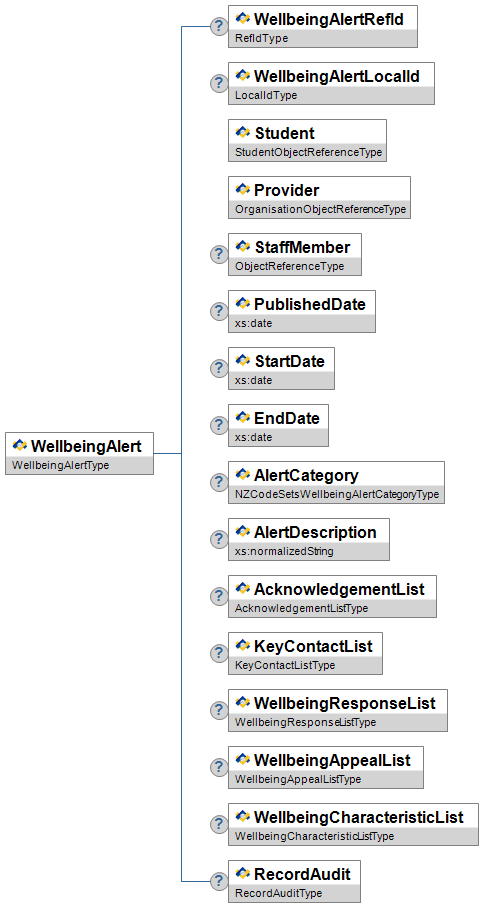Select the WellbeingResponseList element
Screen dimensions: 501x907
click(x=338, y=710)
